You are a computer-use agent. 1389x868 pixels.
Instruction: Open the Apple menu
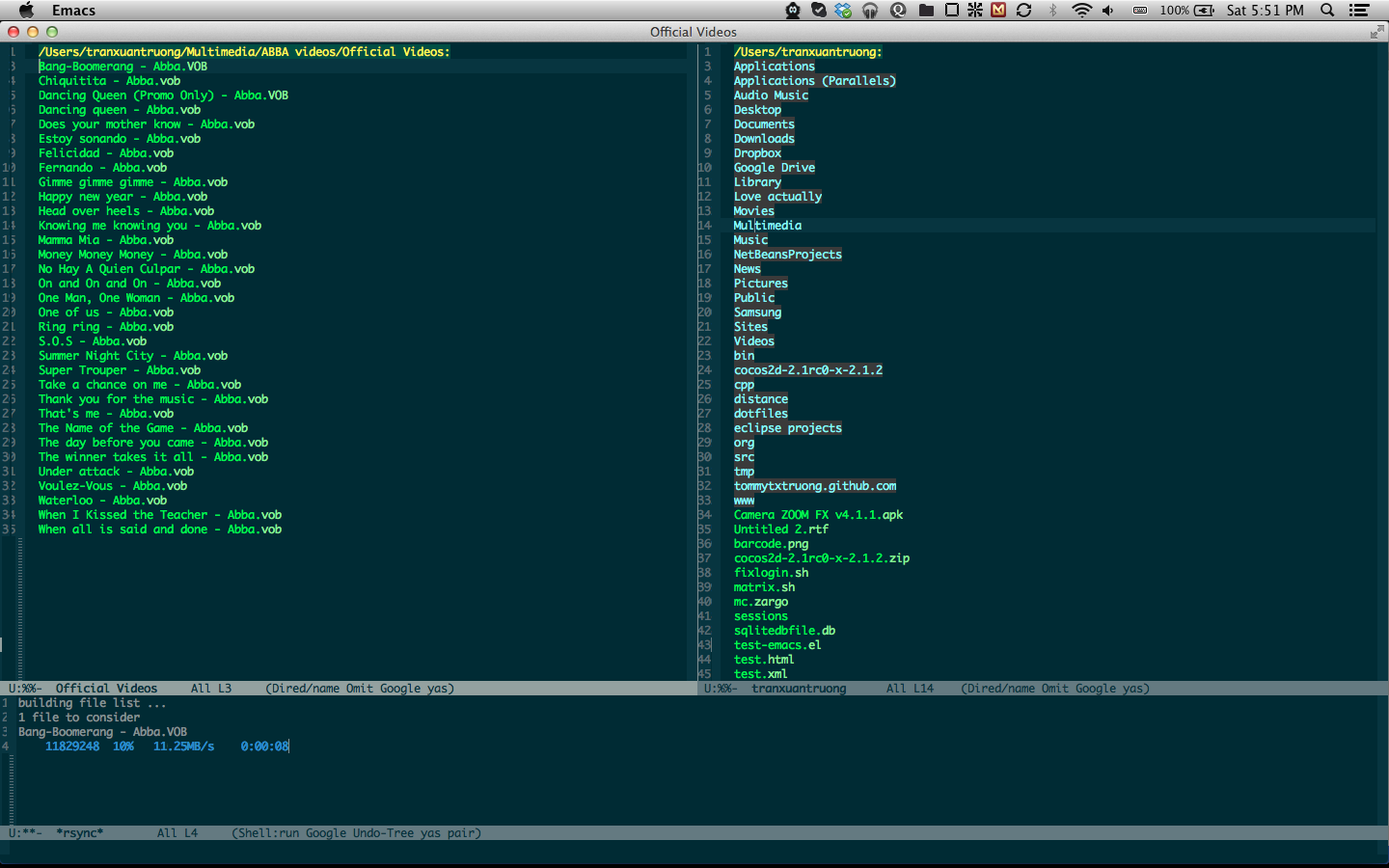(x=26, y=10)
